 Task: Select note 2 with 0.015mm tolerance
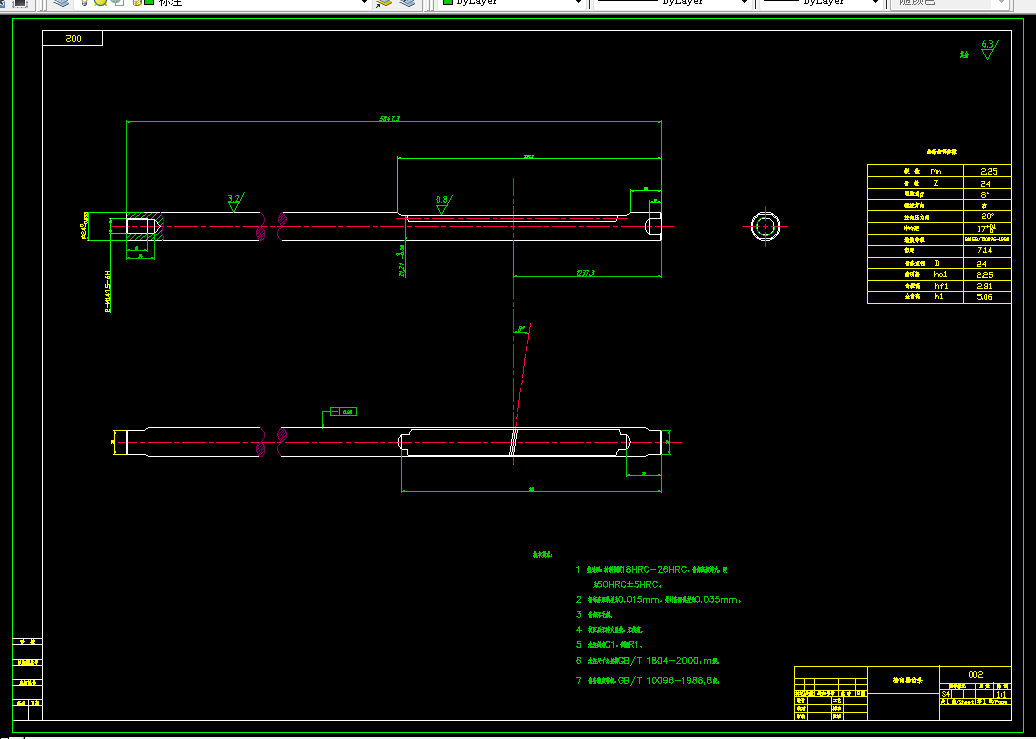(x=659, y=600)
